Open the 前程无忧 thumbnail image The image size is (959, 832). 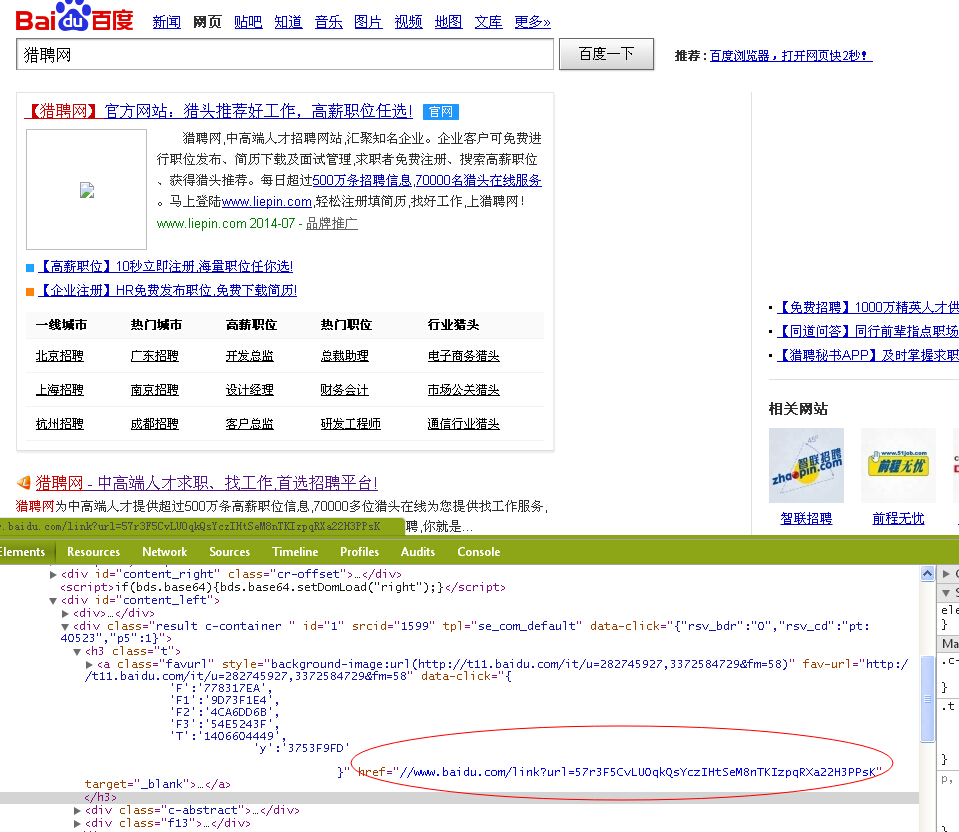[898, 465]
